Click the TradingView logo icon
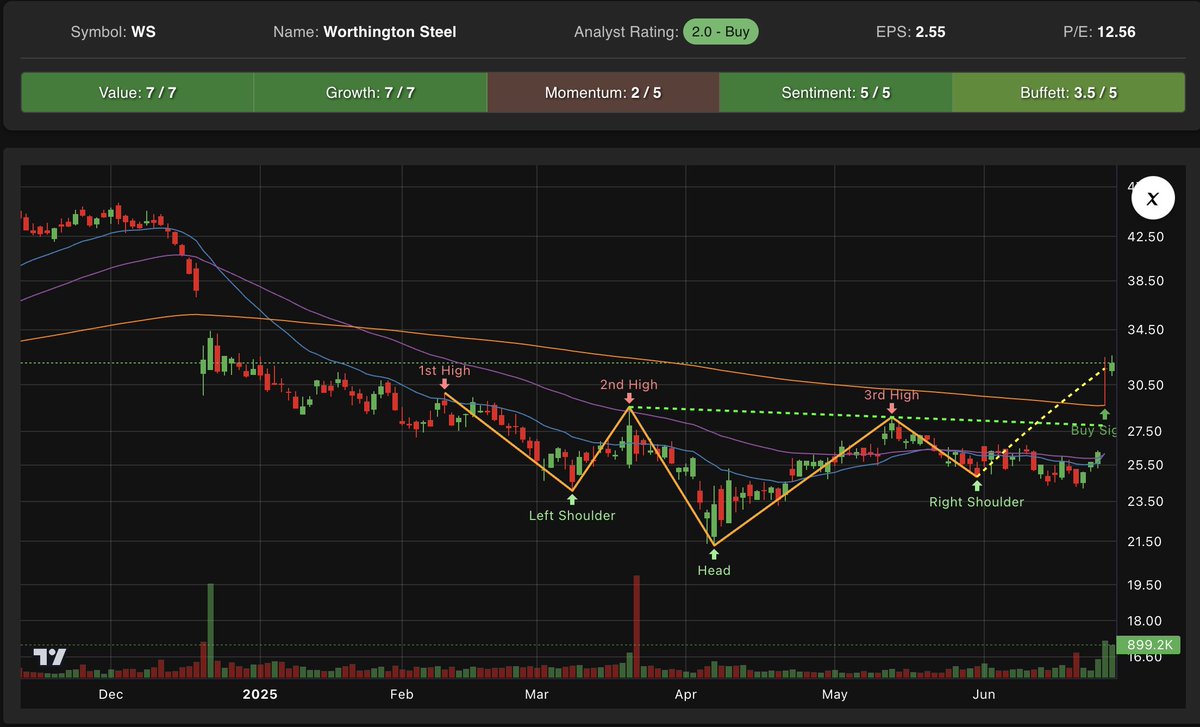Image resolution: width=1200 pixels, height=727 pixels. 50,657
